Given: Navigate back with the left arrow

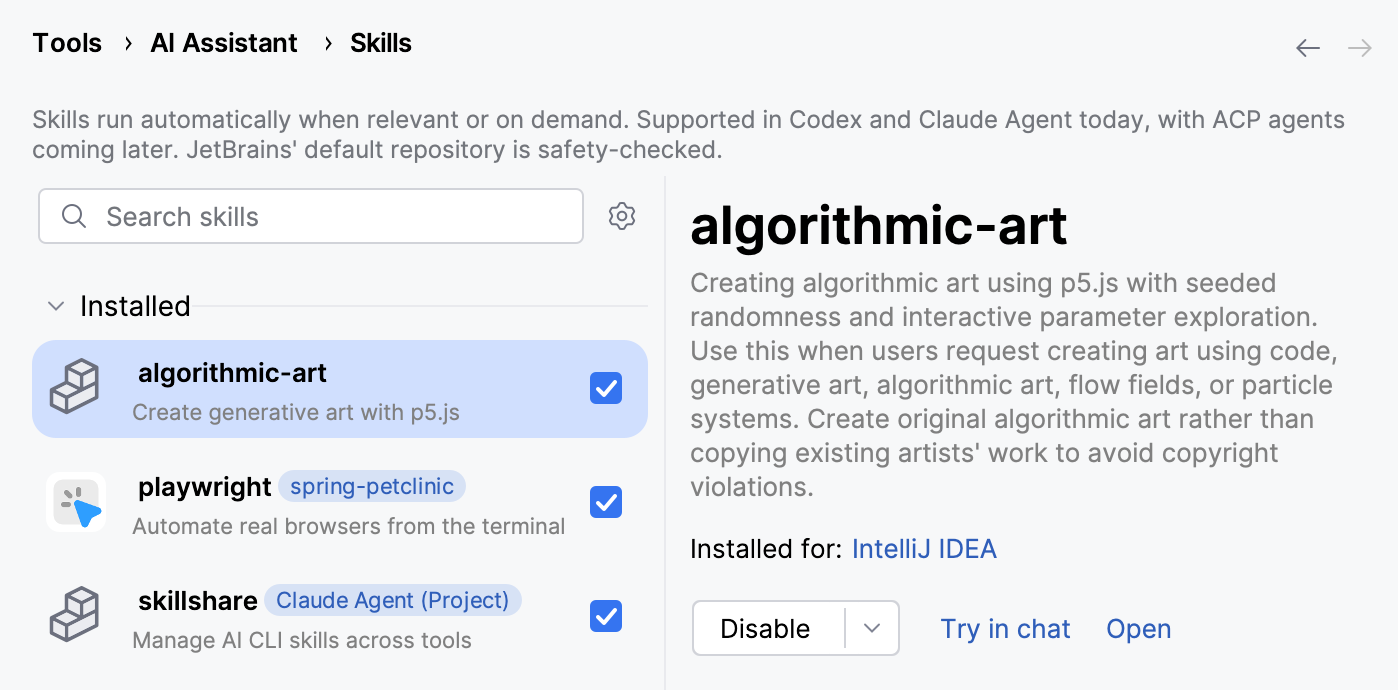Looking at the screenshot, I should (1308, 48).
